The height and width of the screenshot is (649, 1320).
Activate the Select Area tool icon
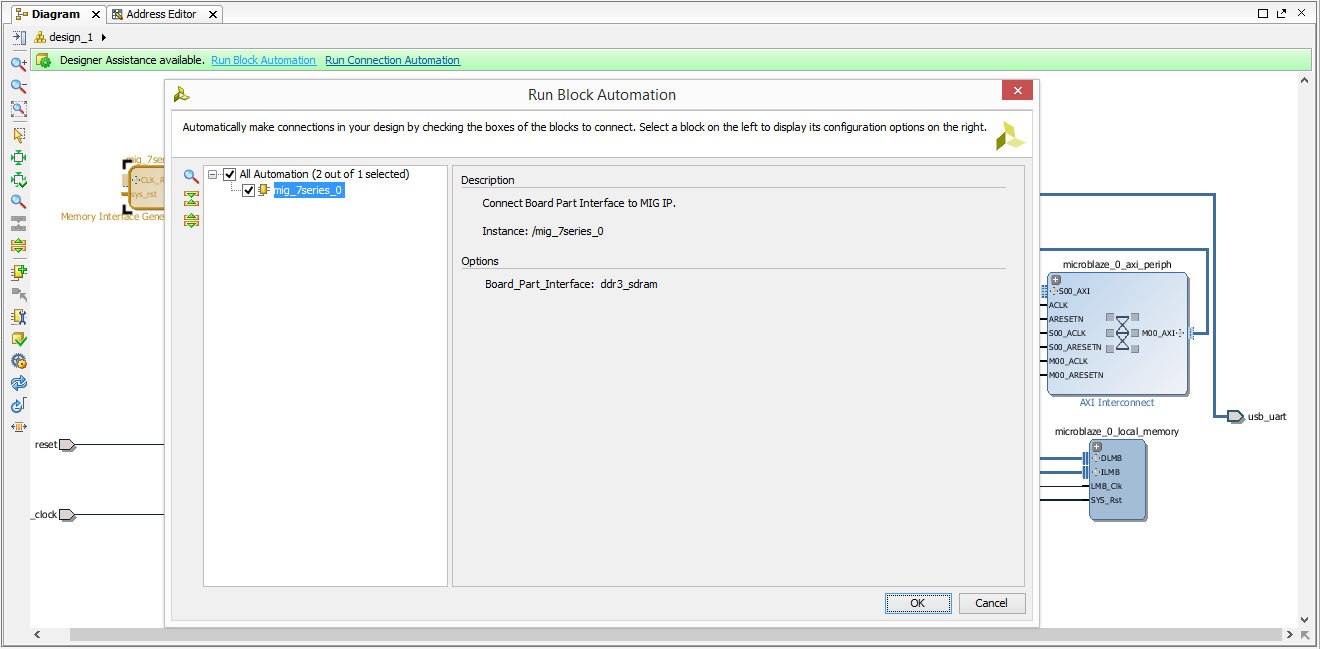(x=18, y=134)
